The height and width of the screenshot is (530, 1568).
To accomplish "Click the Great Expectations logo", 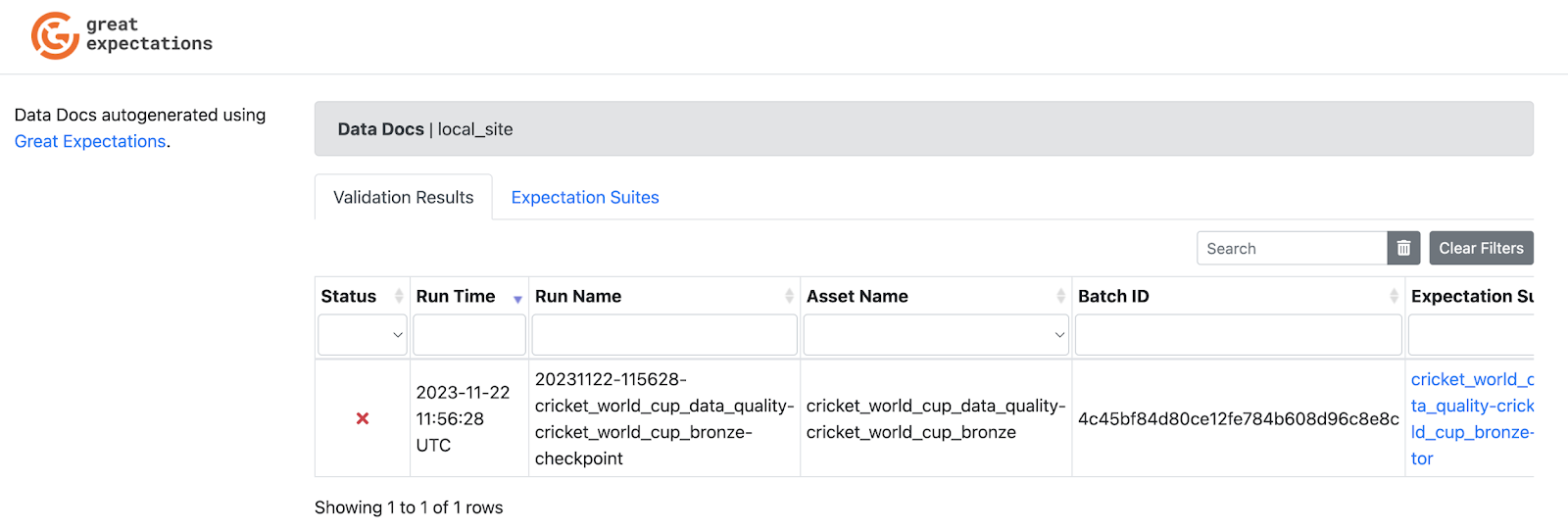I will click(122, 35).
